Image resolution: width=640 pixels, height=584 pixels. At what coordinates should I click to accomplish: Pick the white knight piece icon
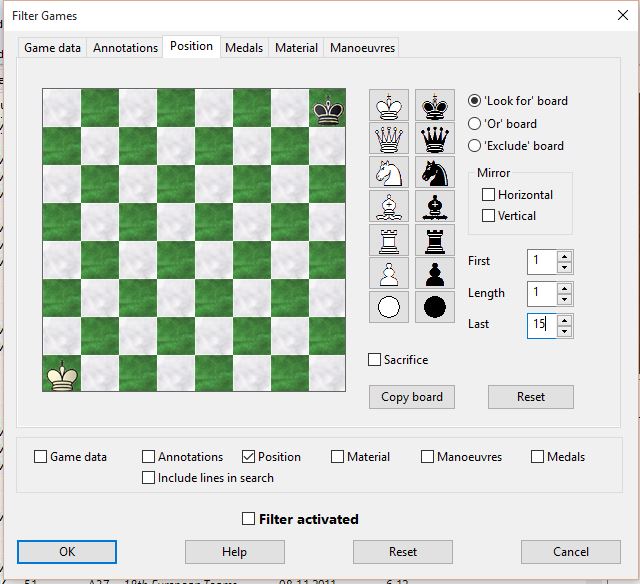click(389, 173)
